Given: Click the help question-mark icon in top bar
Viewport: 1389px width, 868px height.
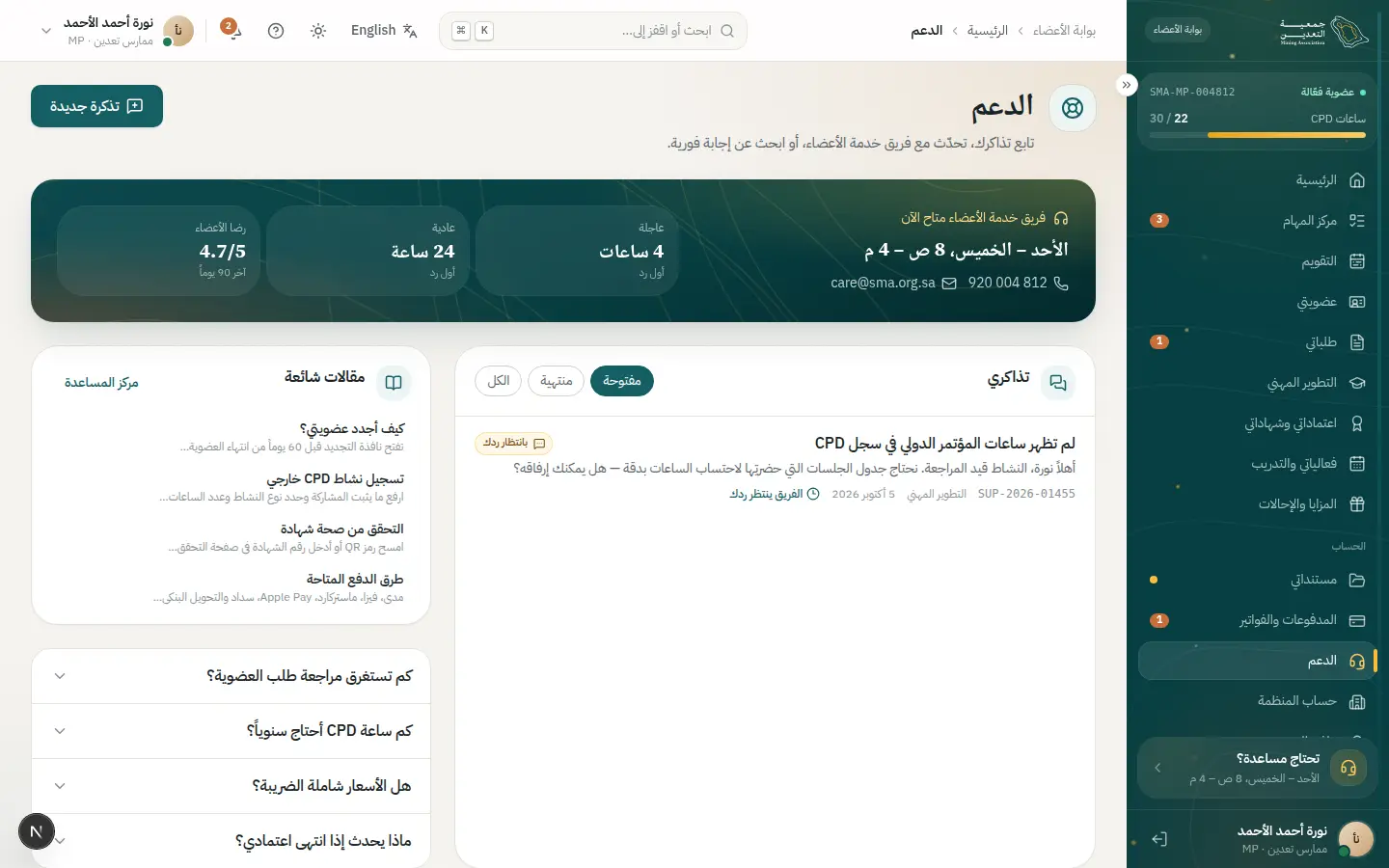Looking at the screenshot, I should 276,31.
